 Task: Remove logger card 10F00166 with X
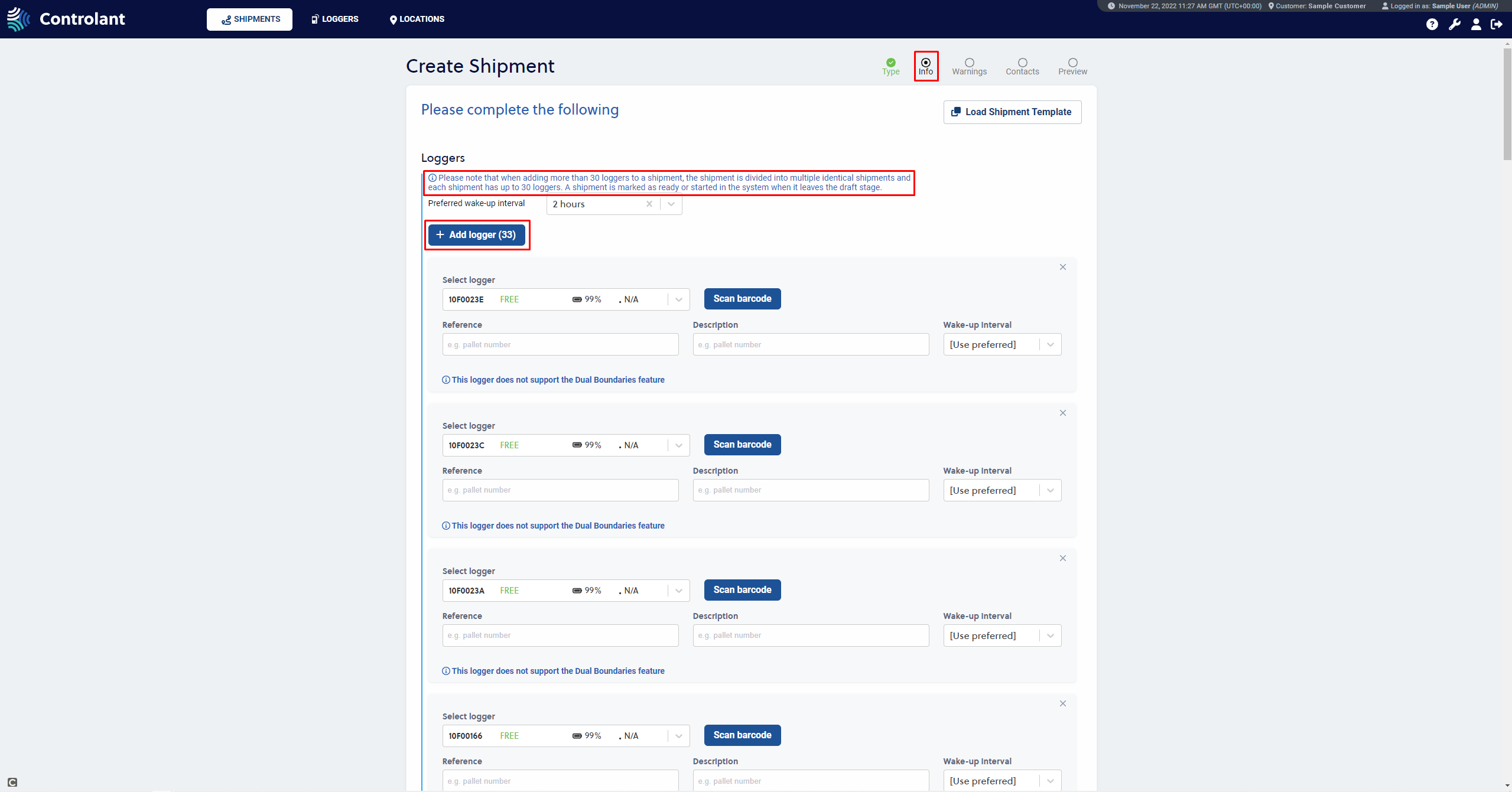pos(1062,703)
